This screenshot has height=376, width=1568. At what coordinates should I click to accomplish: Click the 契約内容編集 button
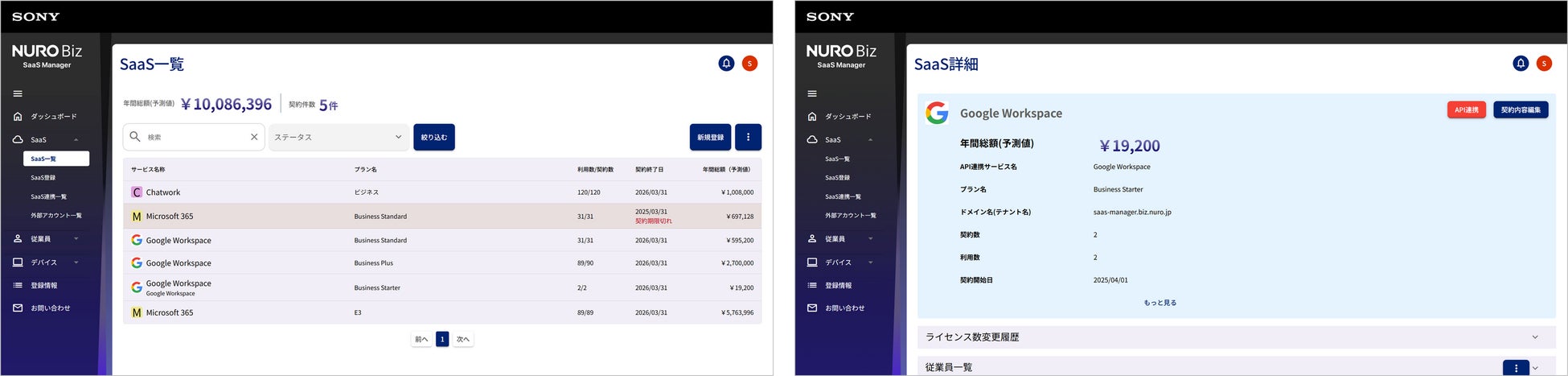pos(1521,109)
